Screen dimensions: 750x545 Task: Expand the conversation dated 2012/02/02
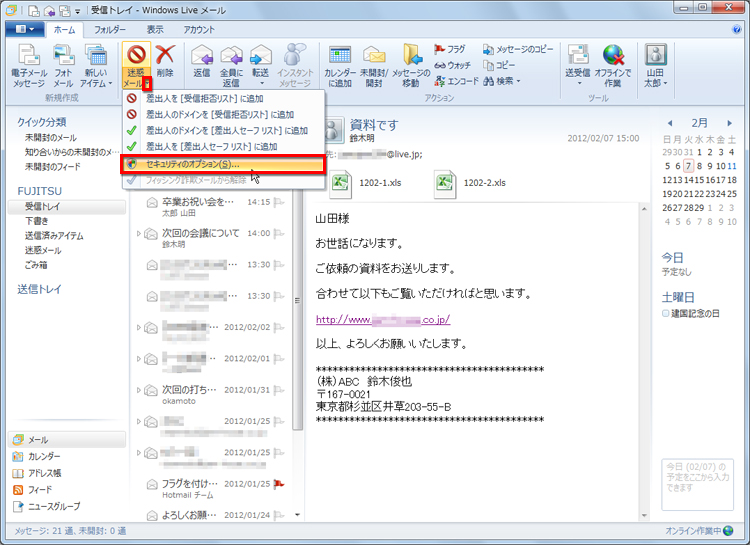[139, 327]
